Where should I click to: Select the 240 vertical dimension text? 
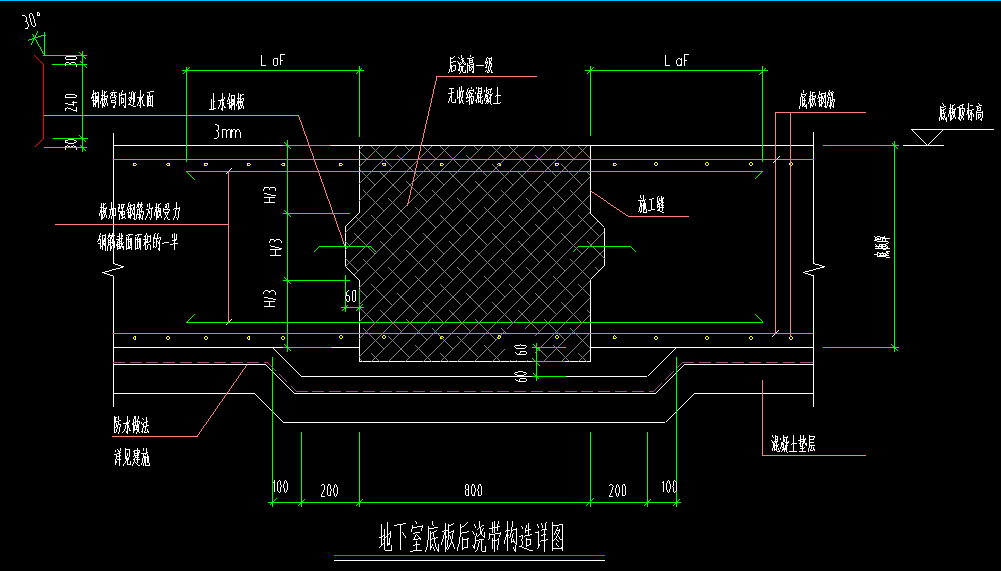(x=72, y=103)
